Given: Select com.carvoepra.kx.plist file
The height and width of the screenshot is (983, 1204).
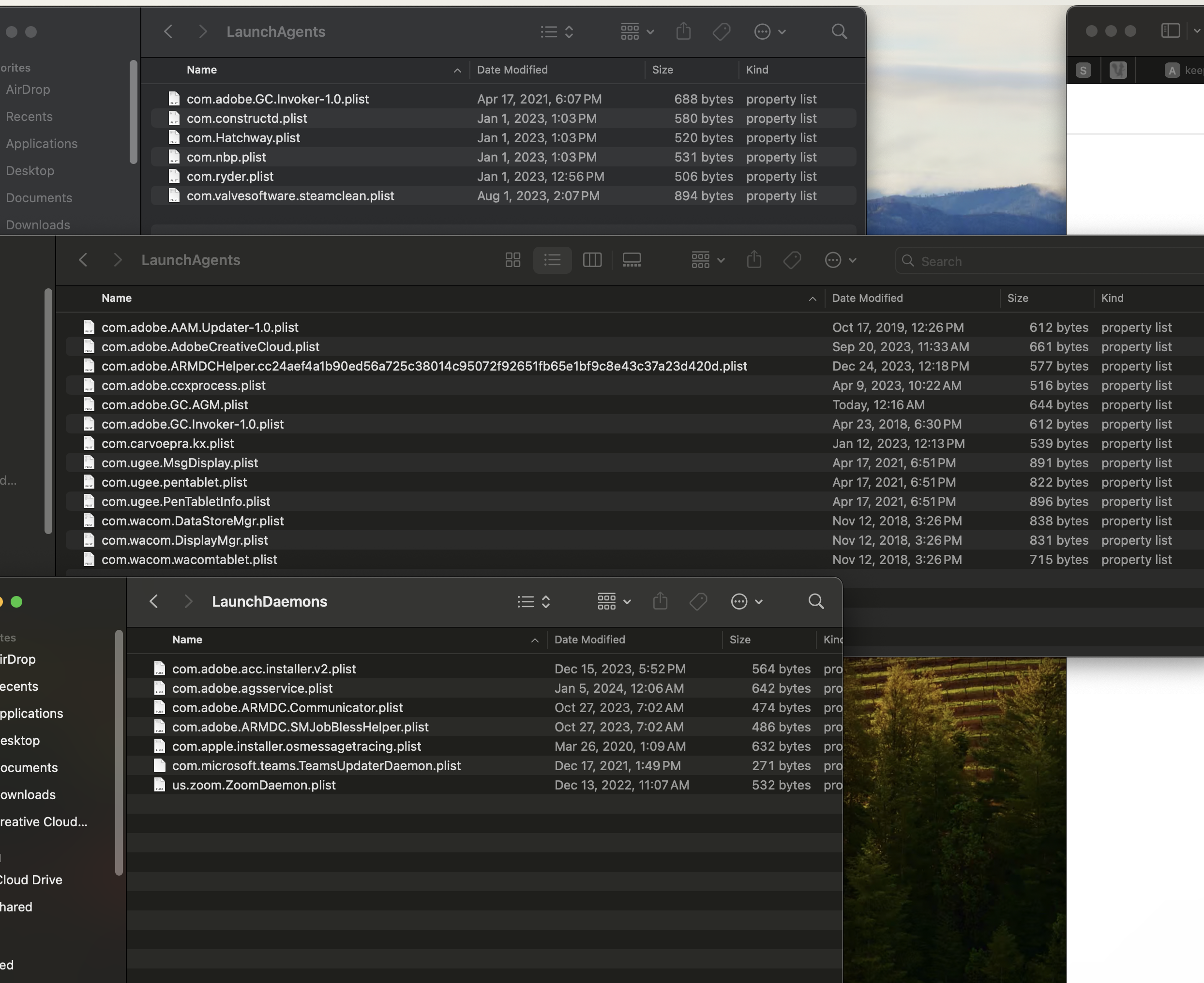Looking at the screenshot, I should [167, 444].
